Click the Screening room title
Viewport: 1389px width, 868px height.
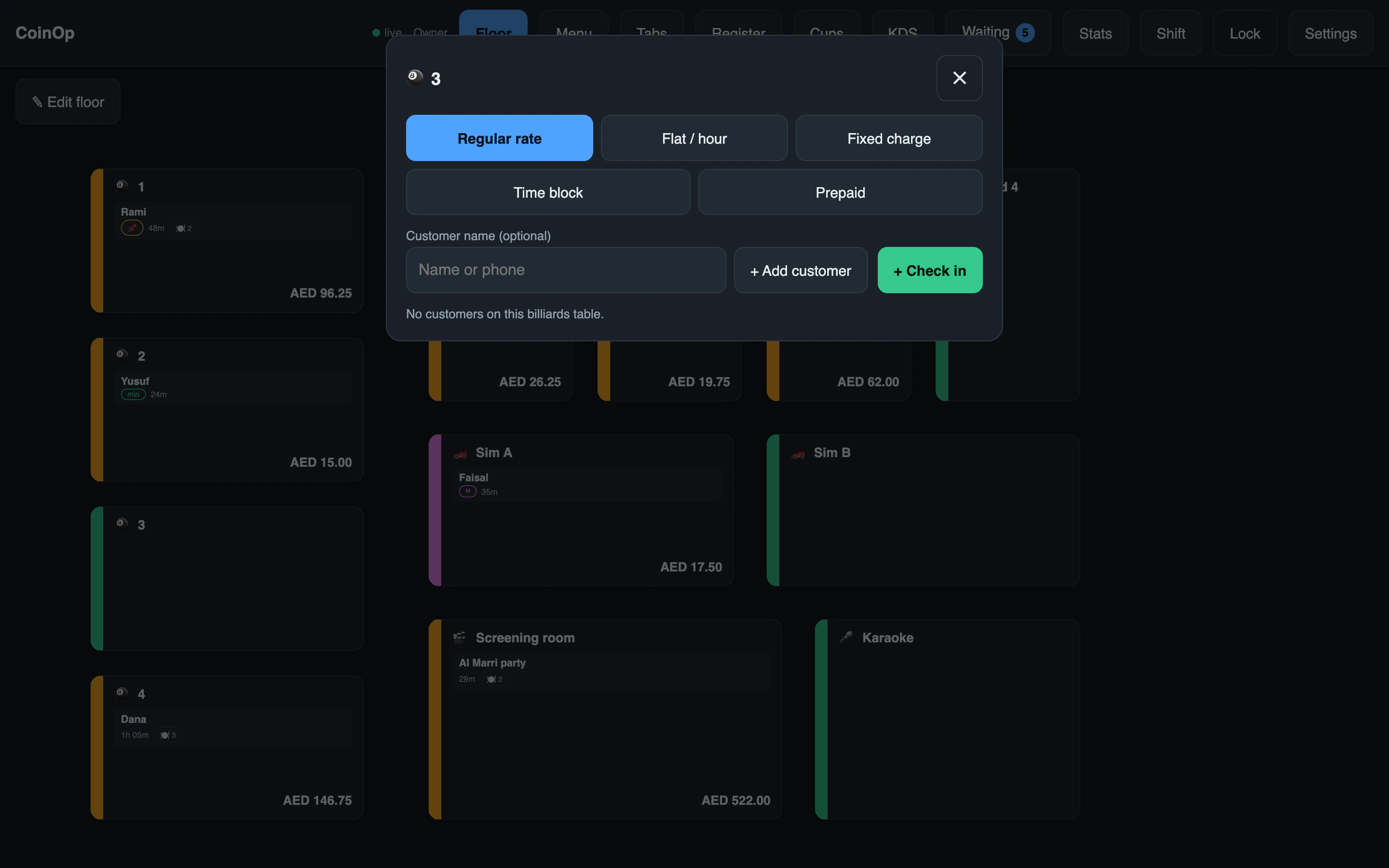click(525, 638)
